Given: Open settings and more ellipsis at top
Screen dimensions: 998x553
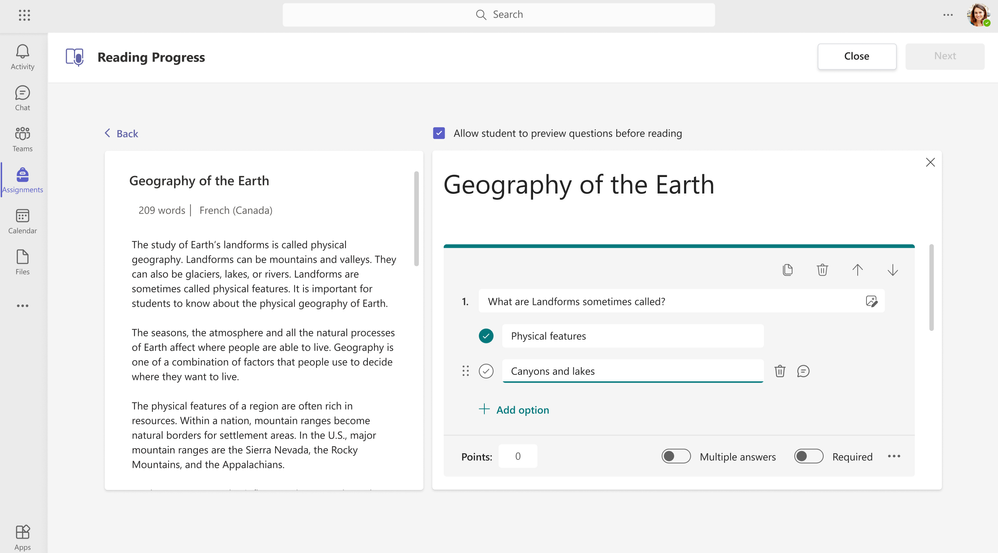Looking at the screenshot, I should coord(948,15).
